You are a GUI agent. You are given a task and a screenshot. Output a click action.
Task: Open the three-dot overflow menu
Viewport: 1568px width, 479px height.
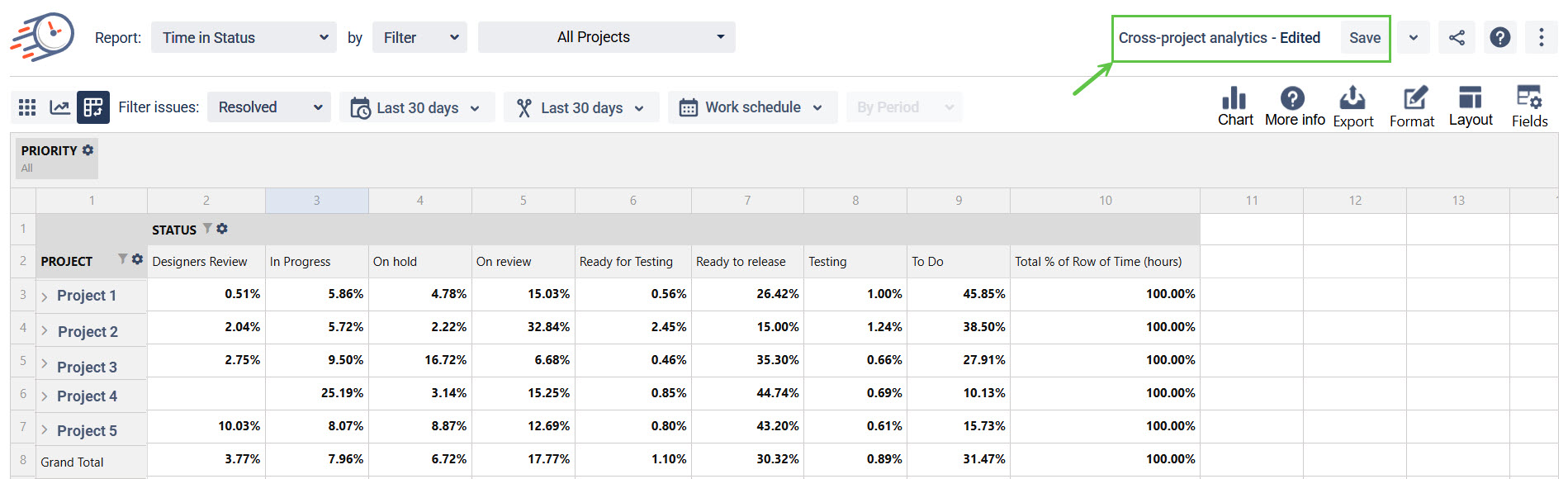point(1542,37)
